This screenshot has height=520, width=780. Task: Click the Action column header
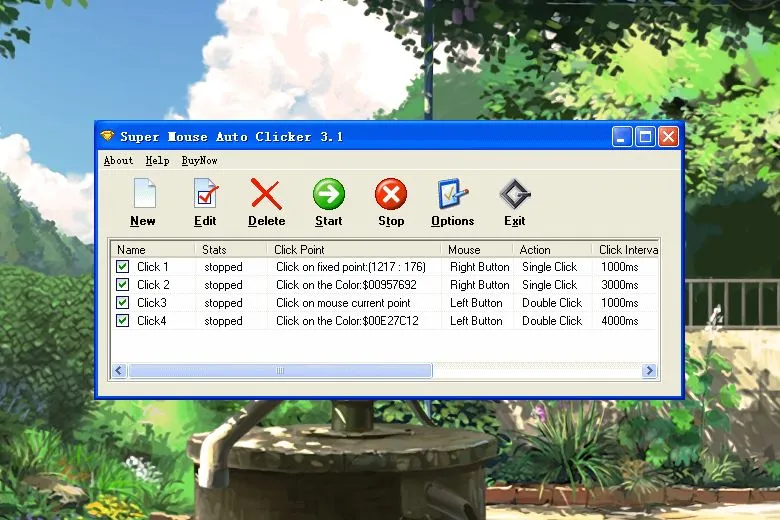tap(552, 249)
